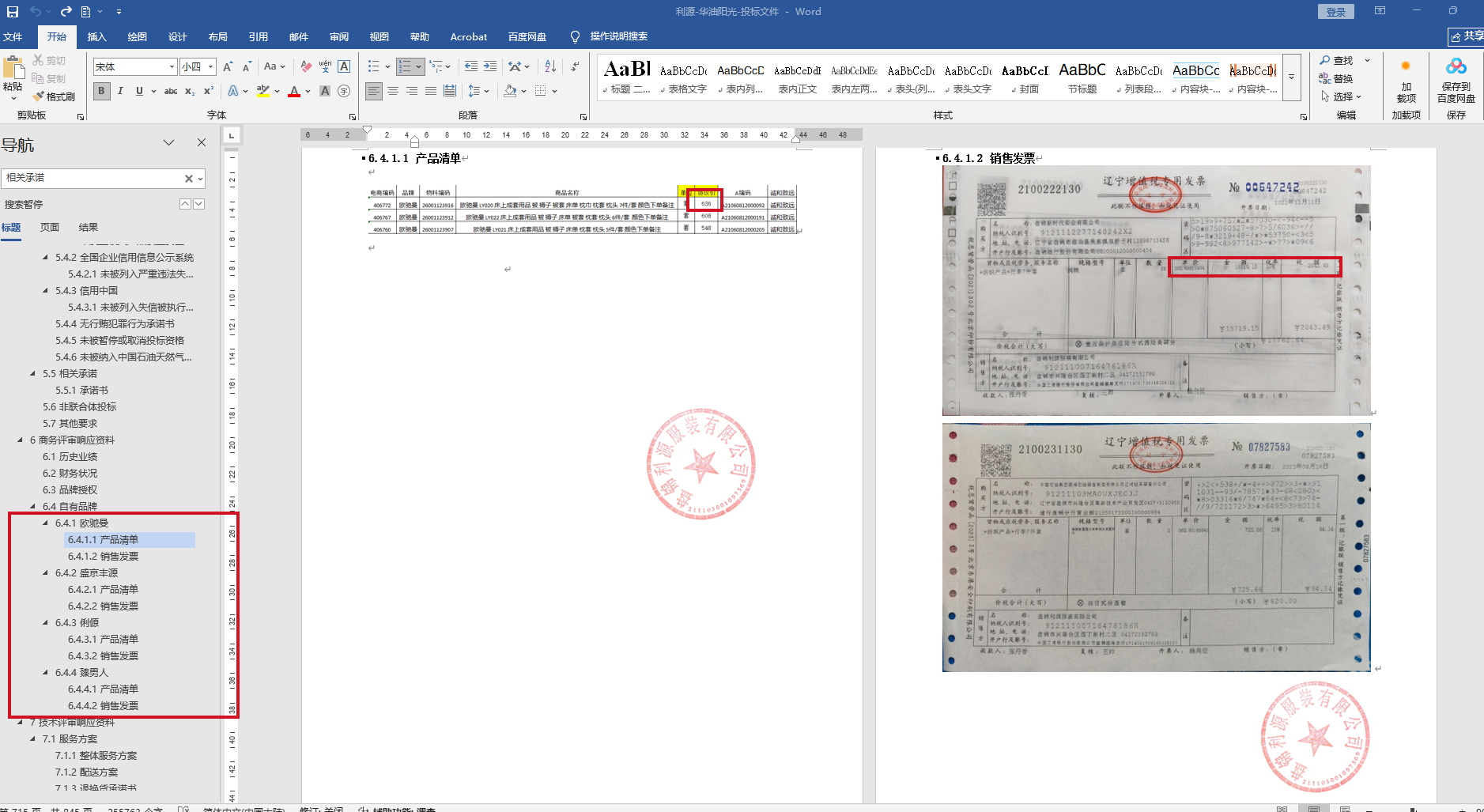Apply the 封面 style from the gallery

[1025, 78]
